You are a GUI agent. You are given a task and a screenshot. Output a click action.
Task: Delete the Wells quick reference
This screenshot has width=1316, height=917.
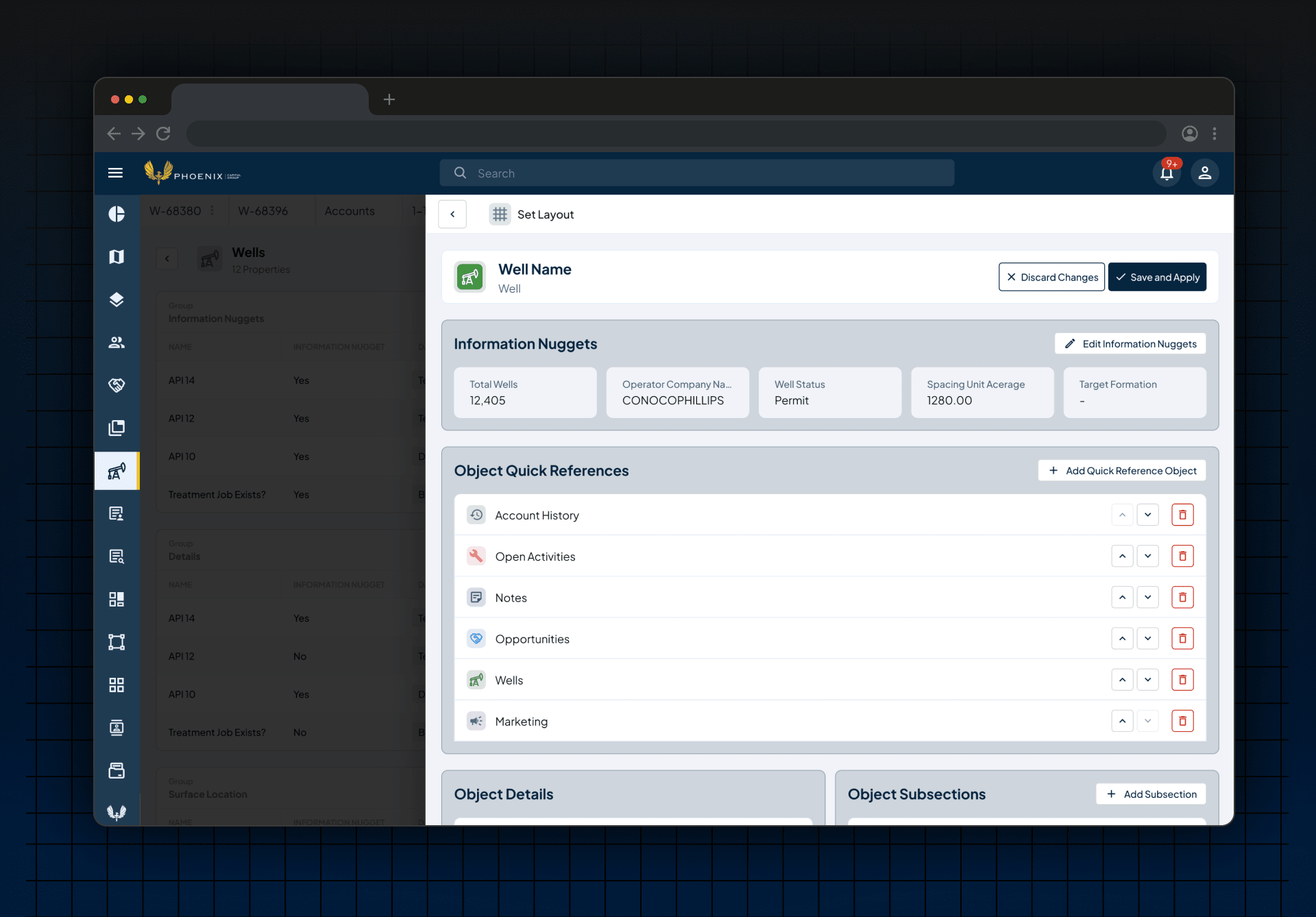tap(1182, 679)
